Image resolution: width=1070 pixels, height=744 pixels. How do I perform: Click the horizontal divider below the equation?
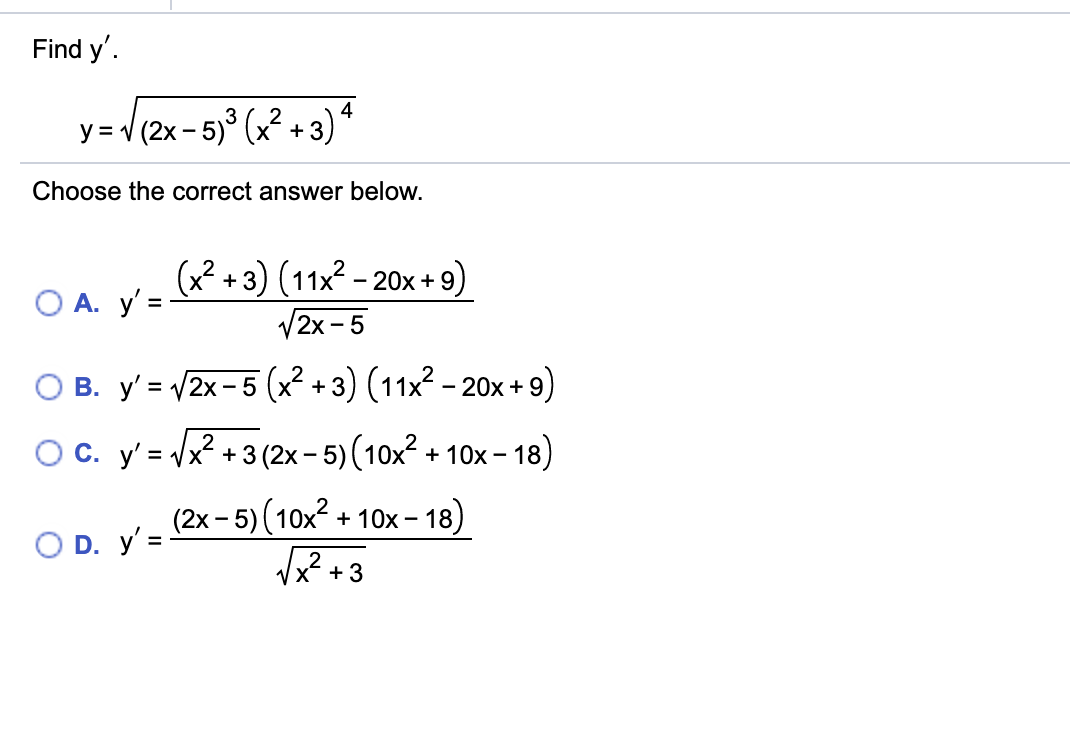[535, 160]
